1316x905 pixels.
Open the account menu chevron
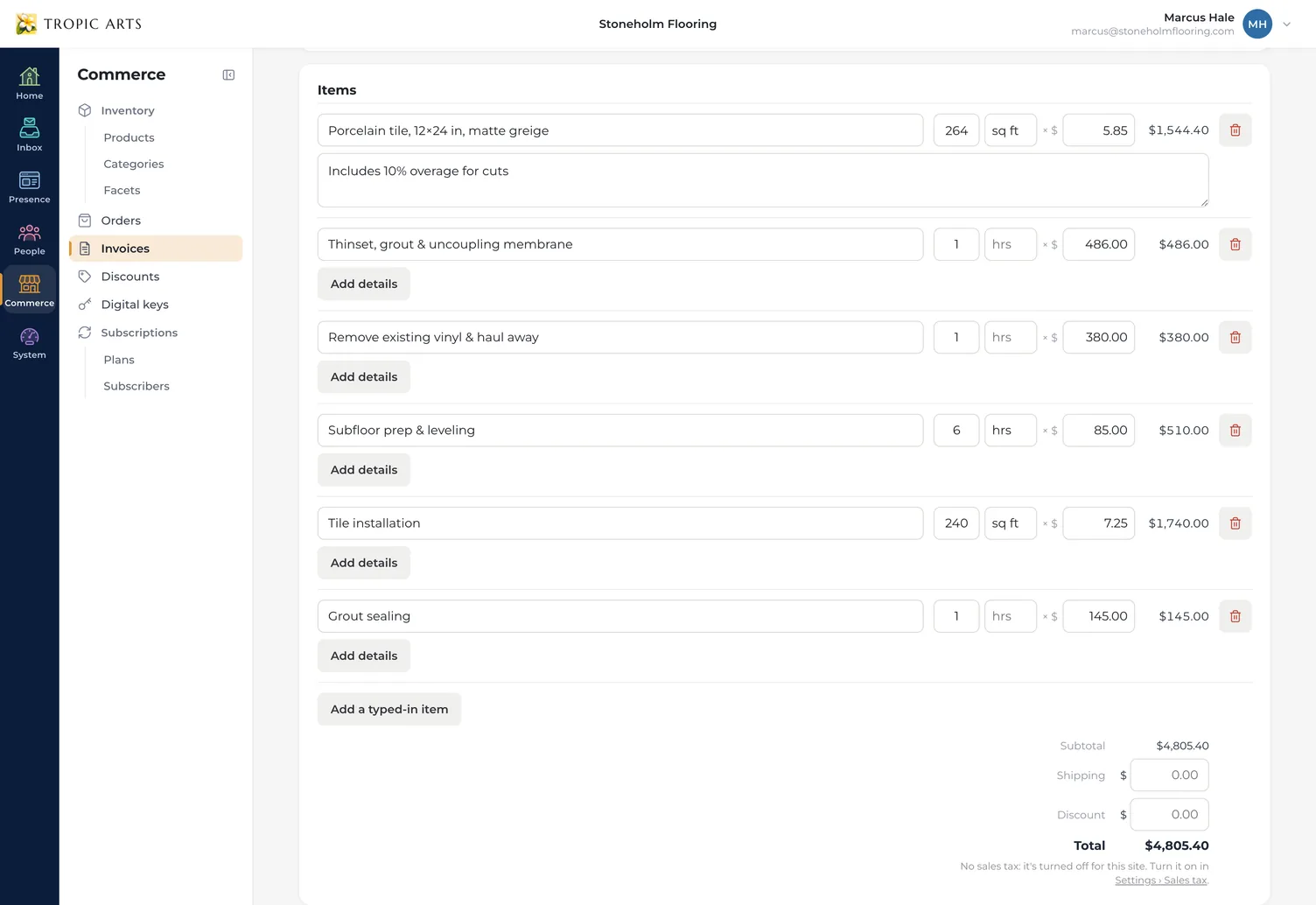(1286, 25)
